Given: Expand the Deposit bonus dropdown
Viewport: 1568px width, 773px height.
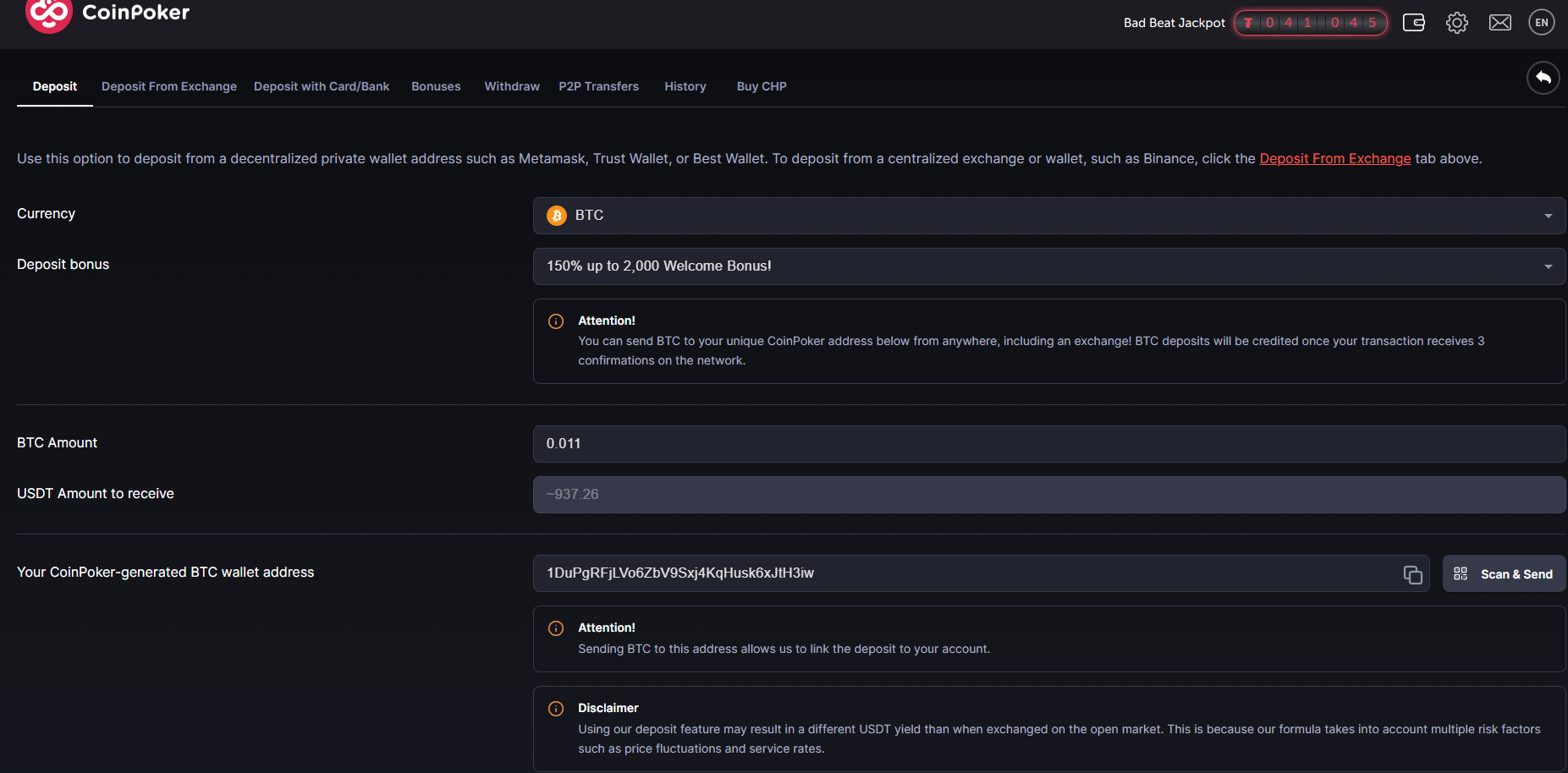Looking at the screenshot, I should 1049,266.
